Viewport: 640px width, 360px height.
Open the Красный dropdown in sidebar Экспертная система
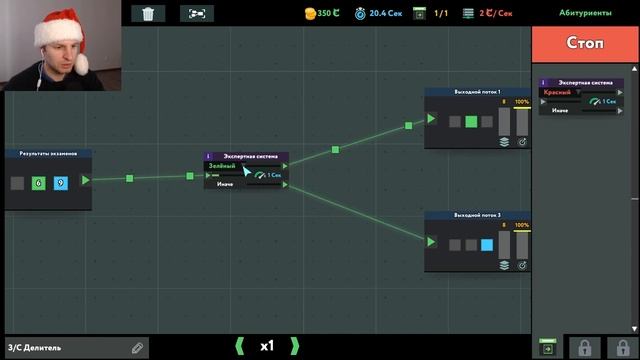pos(561,92)
